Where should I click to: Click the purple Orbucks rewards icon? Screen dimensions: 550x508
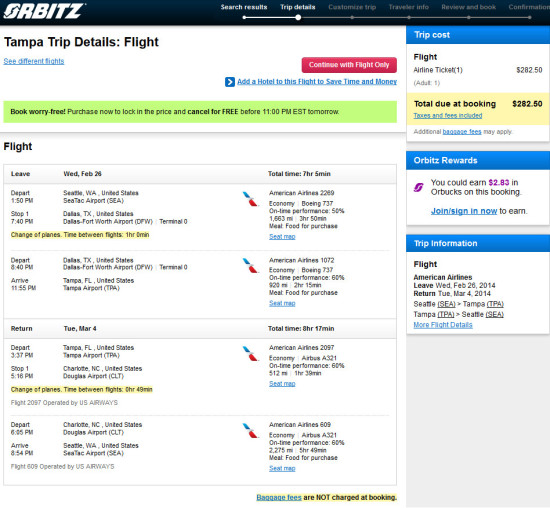pyautogui.click(x=418, y=187)
